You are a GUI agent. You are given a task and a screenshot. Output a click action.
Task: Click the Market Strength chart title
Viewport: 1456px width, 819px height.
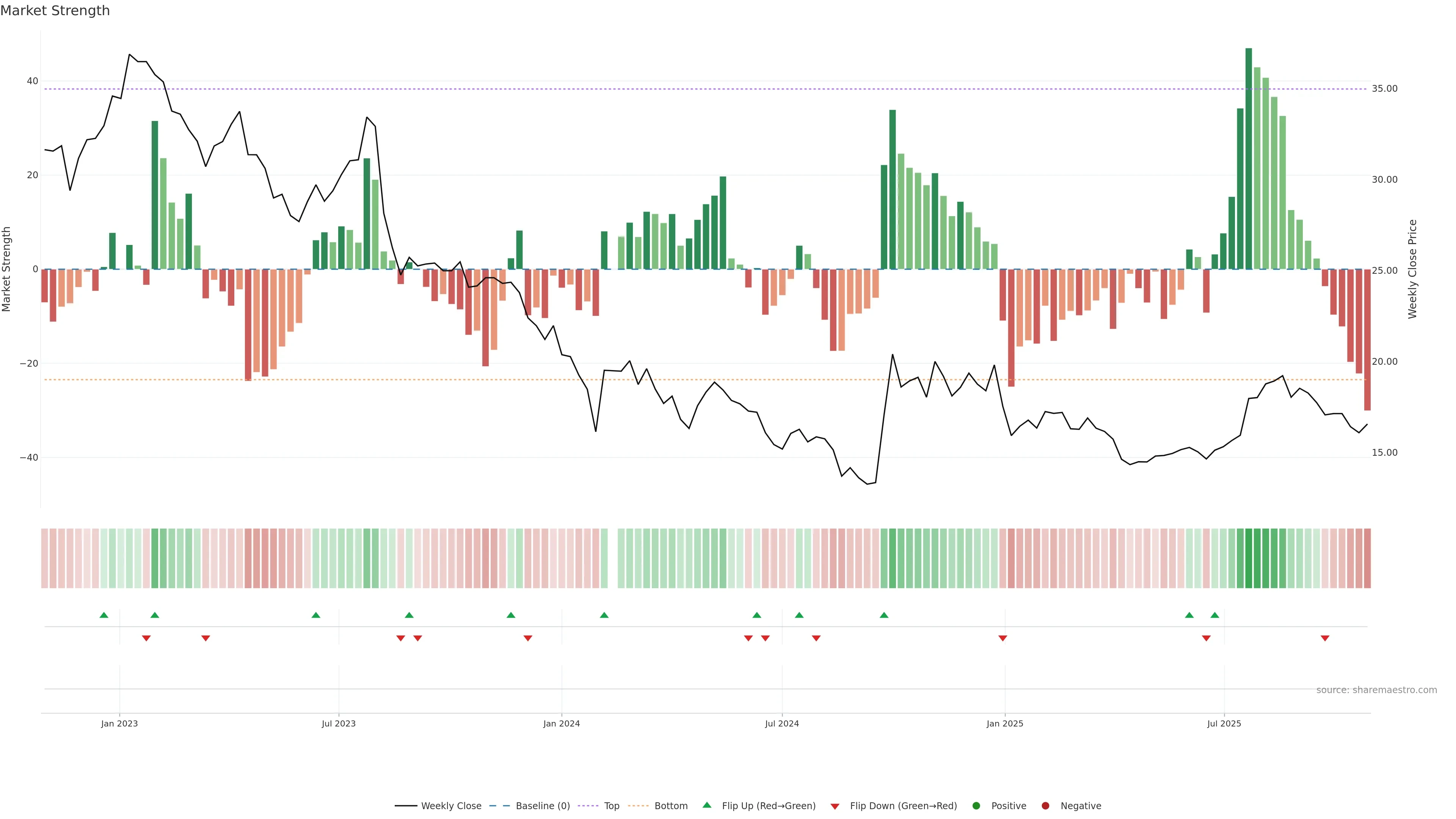pos(55,11)
